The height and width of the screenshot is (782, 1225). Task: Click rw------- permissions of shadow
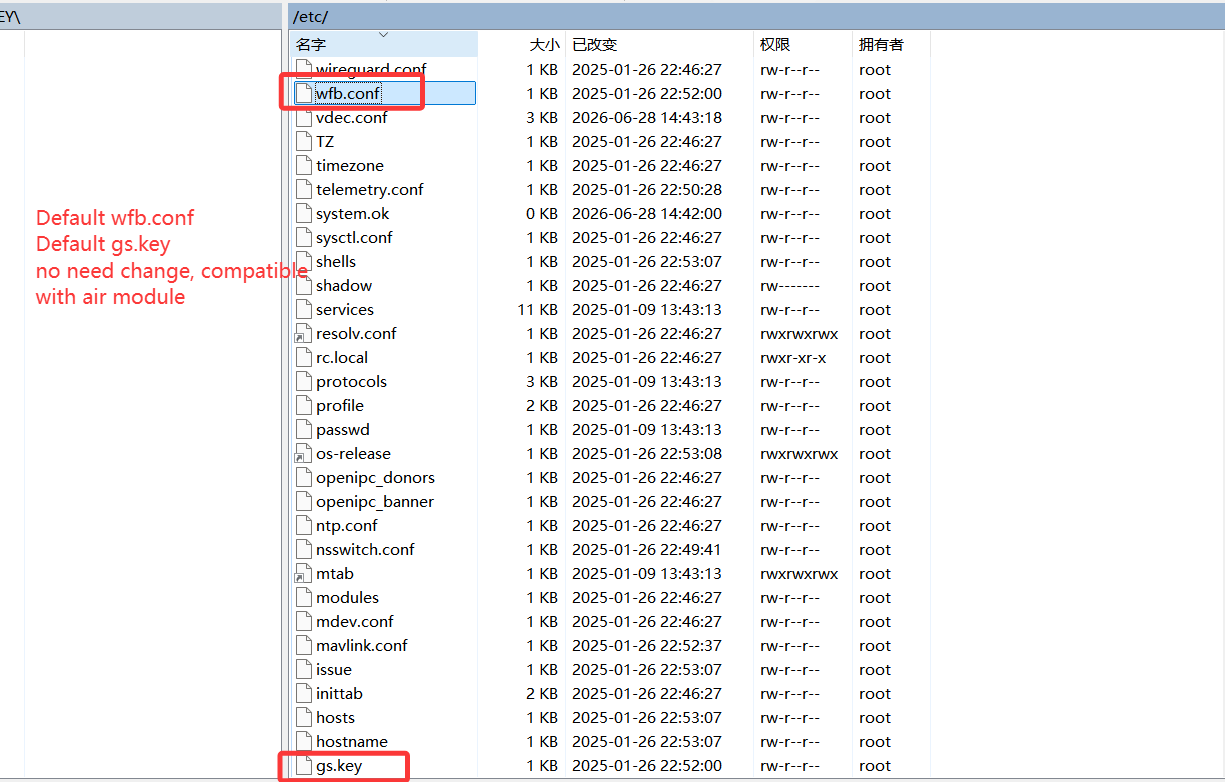click(790, 285)
